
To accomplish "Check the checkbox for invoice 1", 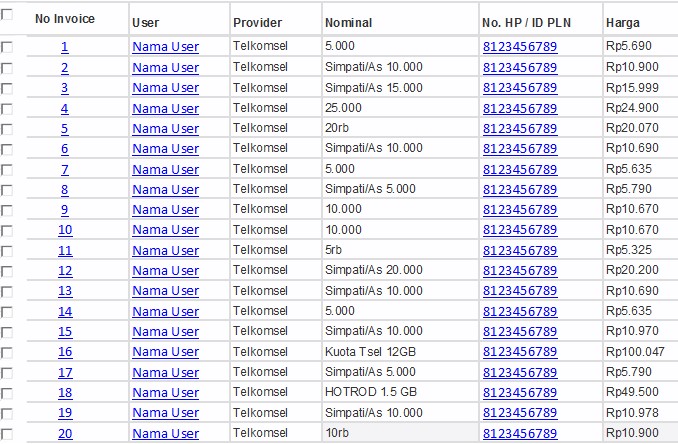I will (7, 47).
